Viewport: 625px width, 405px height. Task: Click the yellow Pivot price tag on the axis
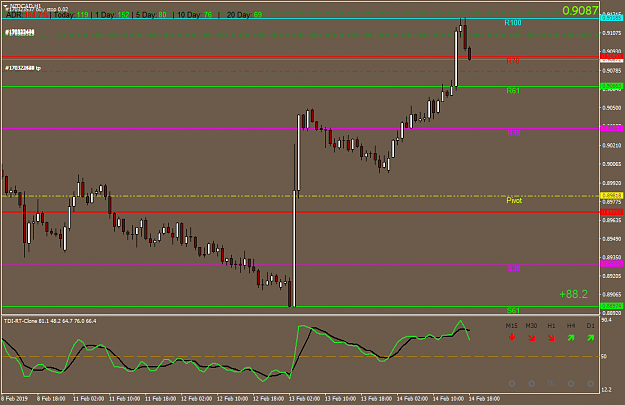click(x=611, y=196)
